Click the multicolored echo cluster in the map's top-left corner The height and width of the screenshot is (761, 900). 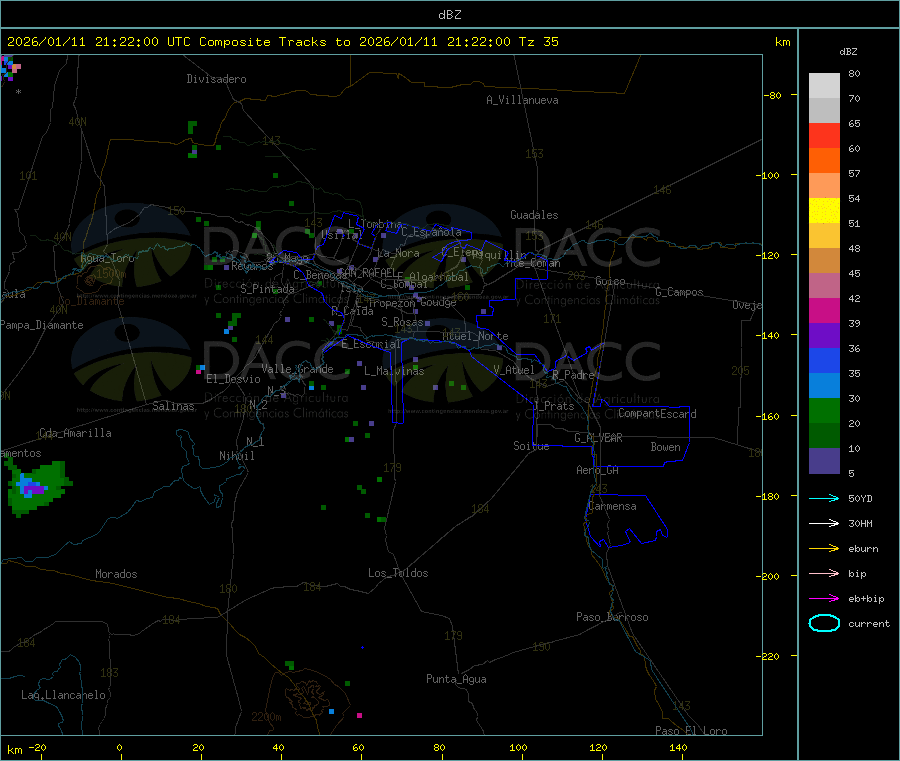10,68
